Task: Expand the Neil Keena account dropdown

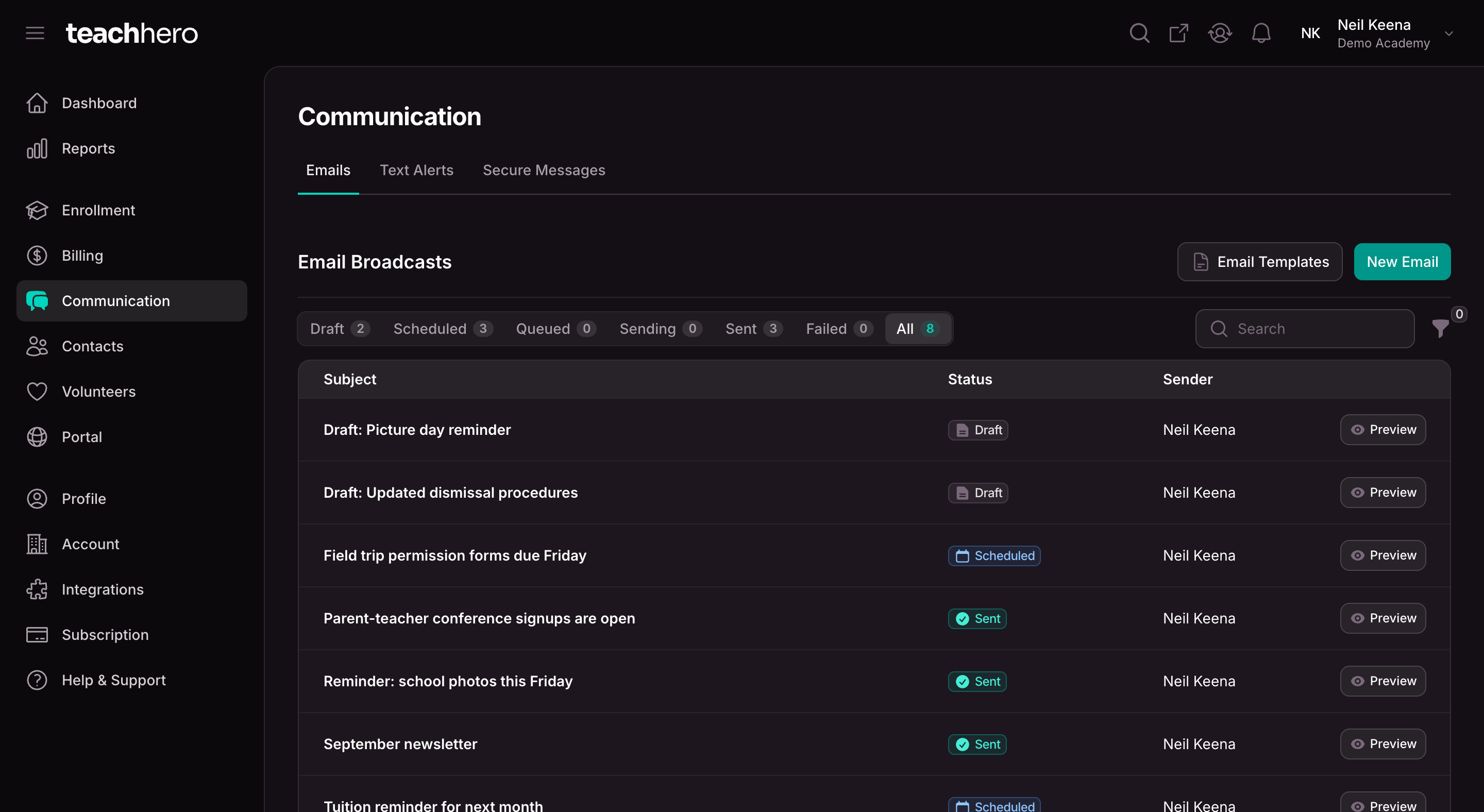Action: pos(1449,33)
